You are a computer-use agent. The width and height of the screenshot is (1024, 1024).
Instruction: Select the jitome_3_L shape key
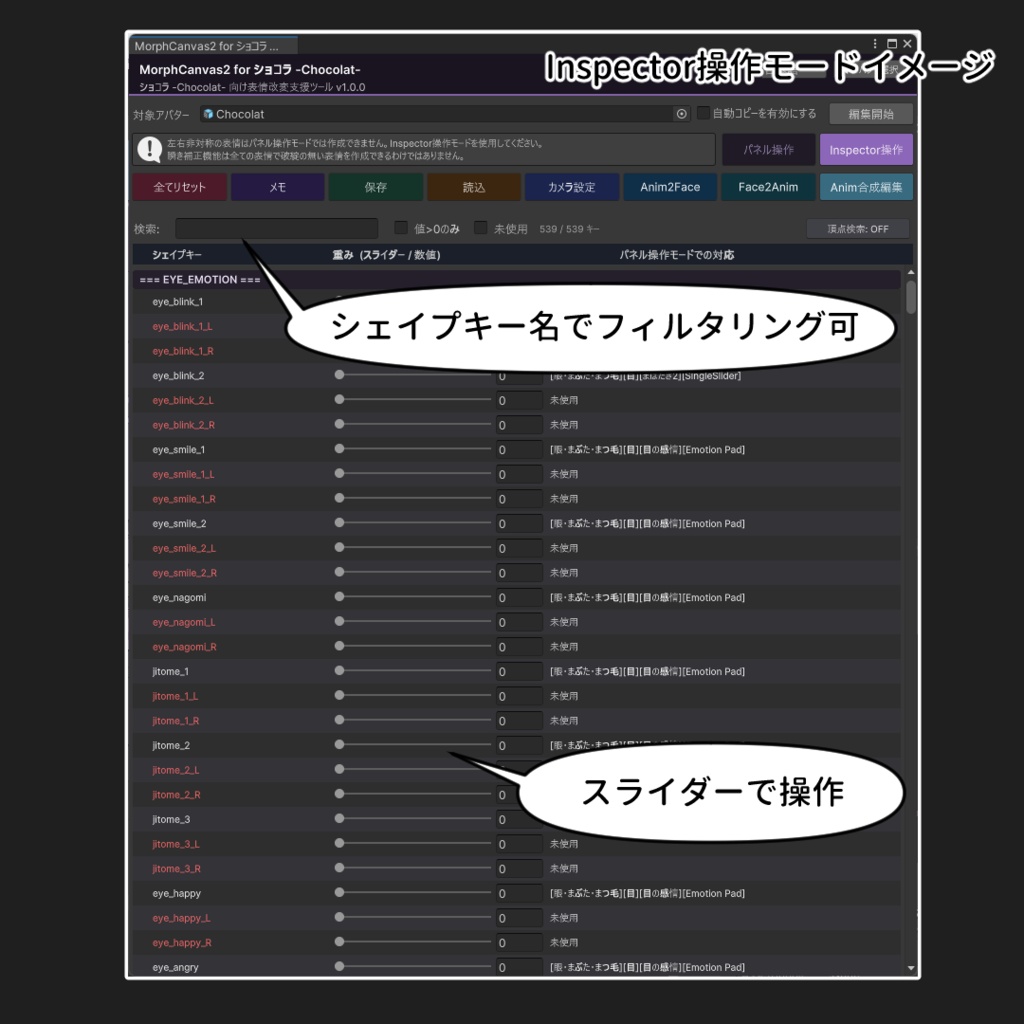tap(176, 844)
